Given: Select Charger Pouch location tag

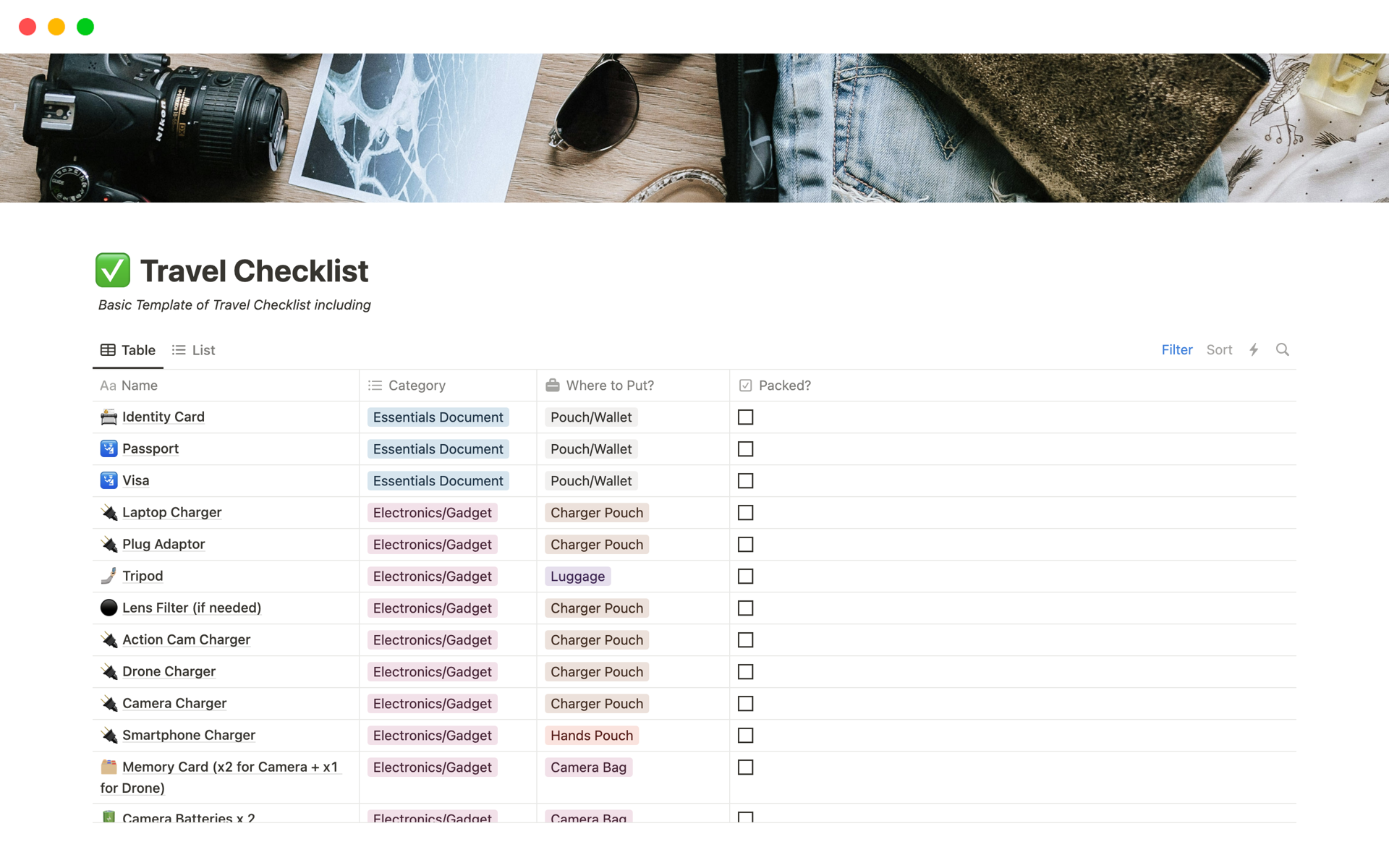Looking at the screenshot, I should [x=596, y=512].
